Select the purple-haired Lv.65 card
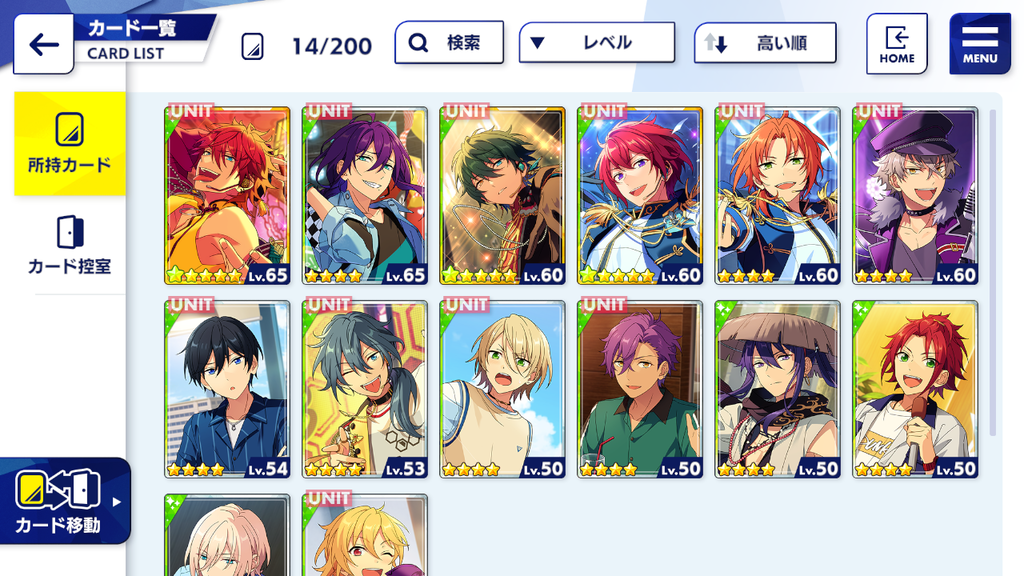The height and width of the screenshot is (576, 1024). (364, 195)
